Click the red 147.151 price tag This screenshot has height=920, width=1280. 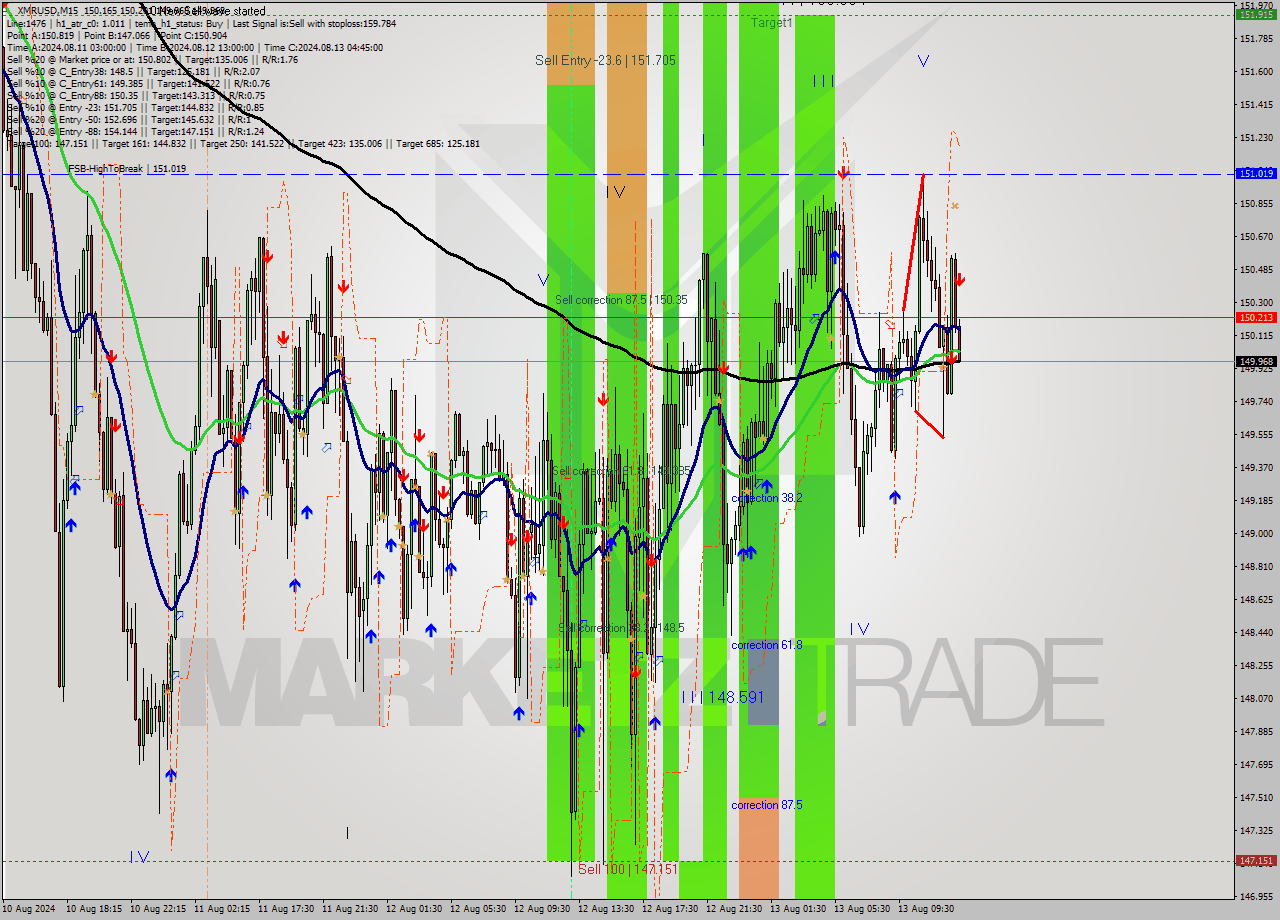1256,860
